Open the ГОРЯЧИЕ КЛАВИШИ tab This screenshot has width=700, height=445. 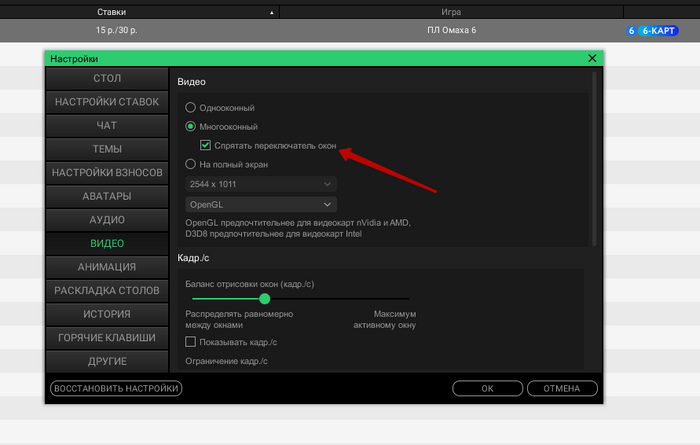pyautogui.click(x=107, y=338)
